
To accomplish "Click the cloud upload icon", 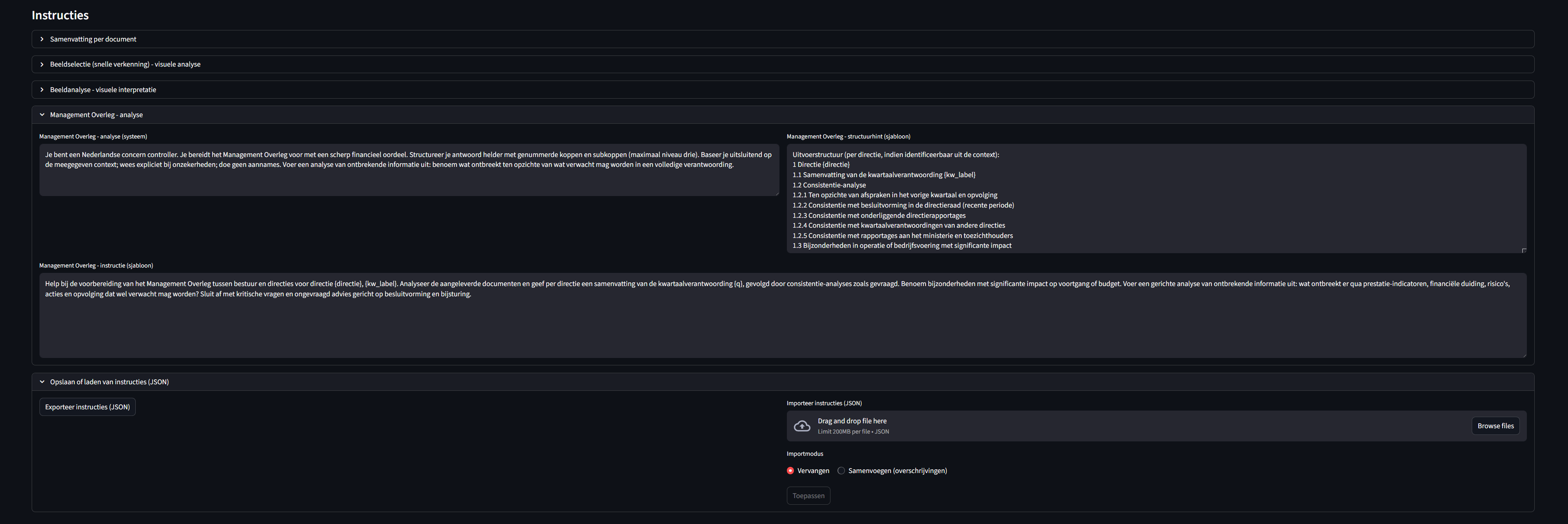I will pyautogui.click(x=802, y=426).
